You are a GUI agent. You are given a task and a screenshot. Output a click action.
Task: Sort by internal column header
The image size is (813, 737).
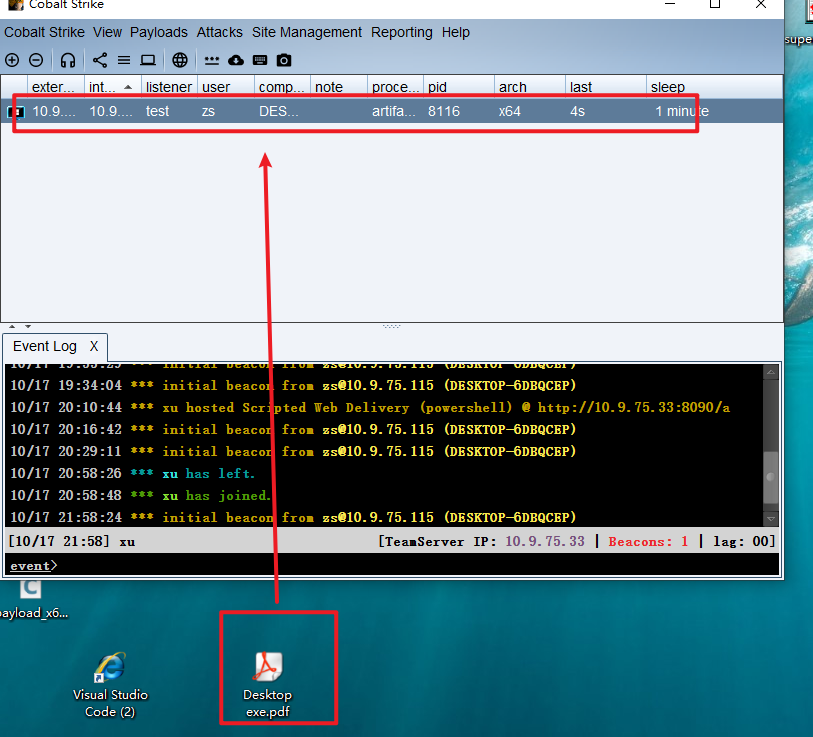tap(113, 87)
